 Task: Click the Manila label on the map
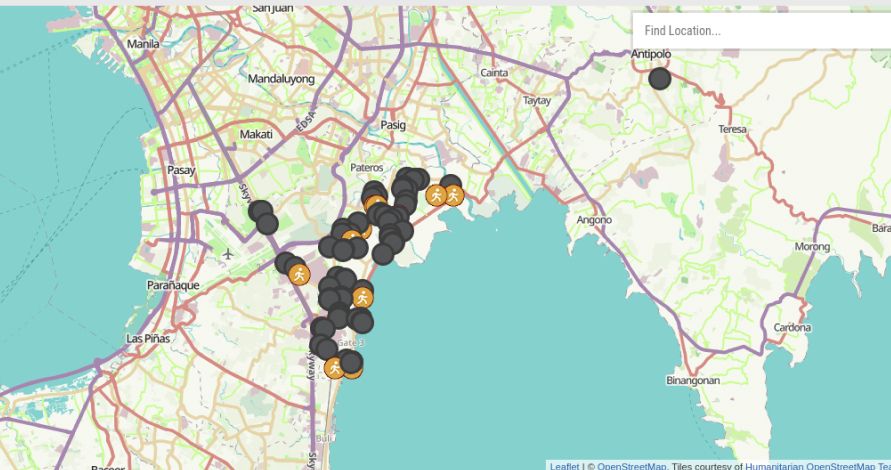click(143, 45)
